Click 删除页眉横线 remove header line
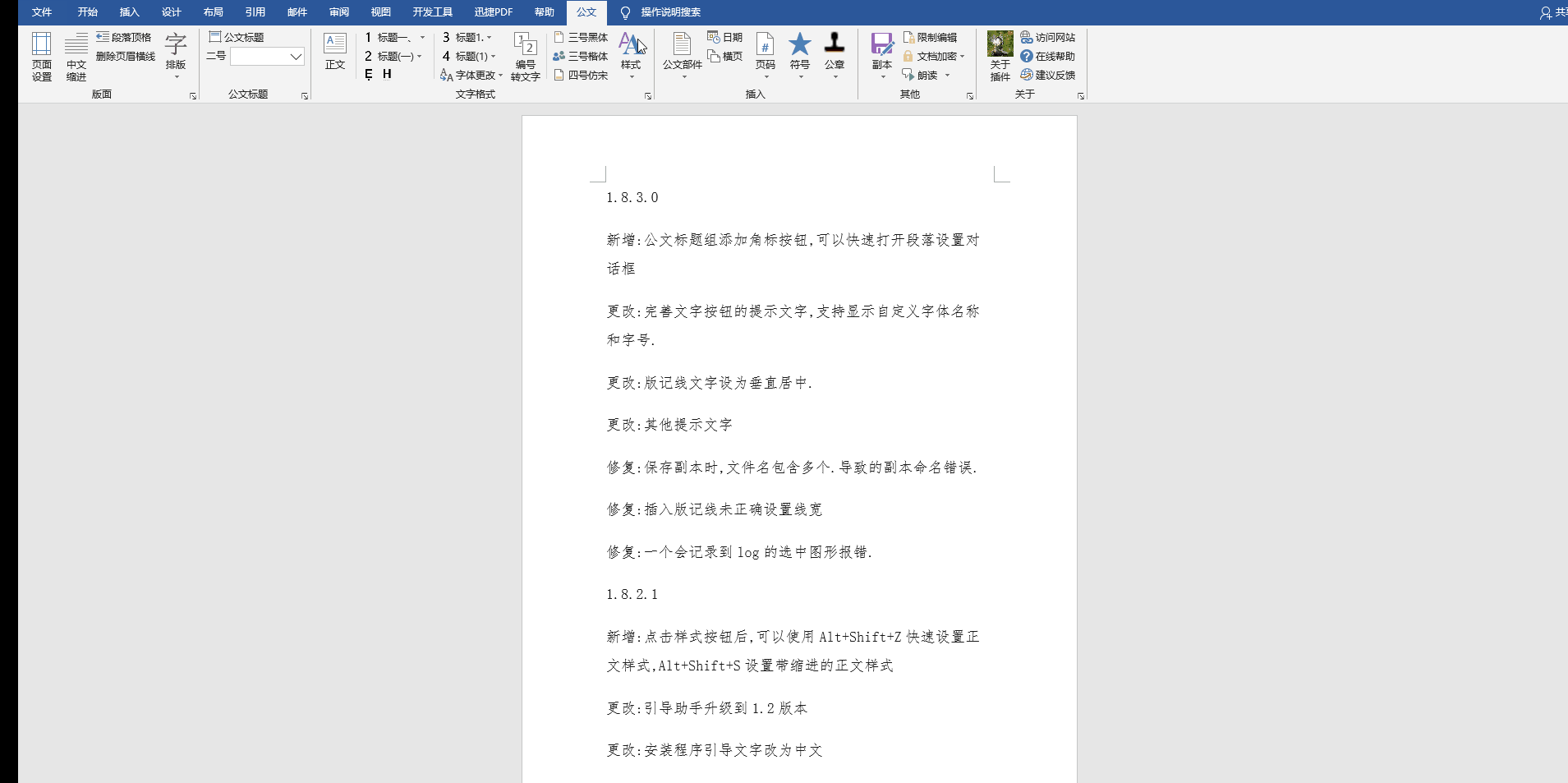This screenshot has width=1568, height=783. pos(125,56)
